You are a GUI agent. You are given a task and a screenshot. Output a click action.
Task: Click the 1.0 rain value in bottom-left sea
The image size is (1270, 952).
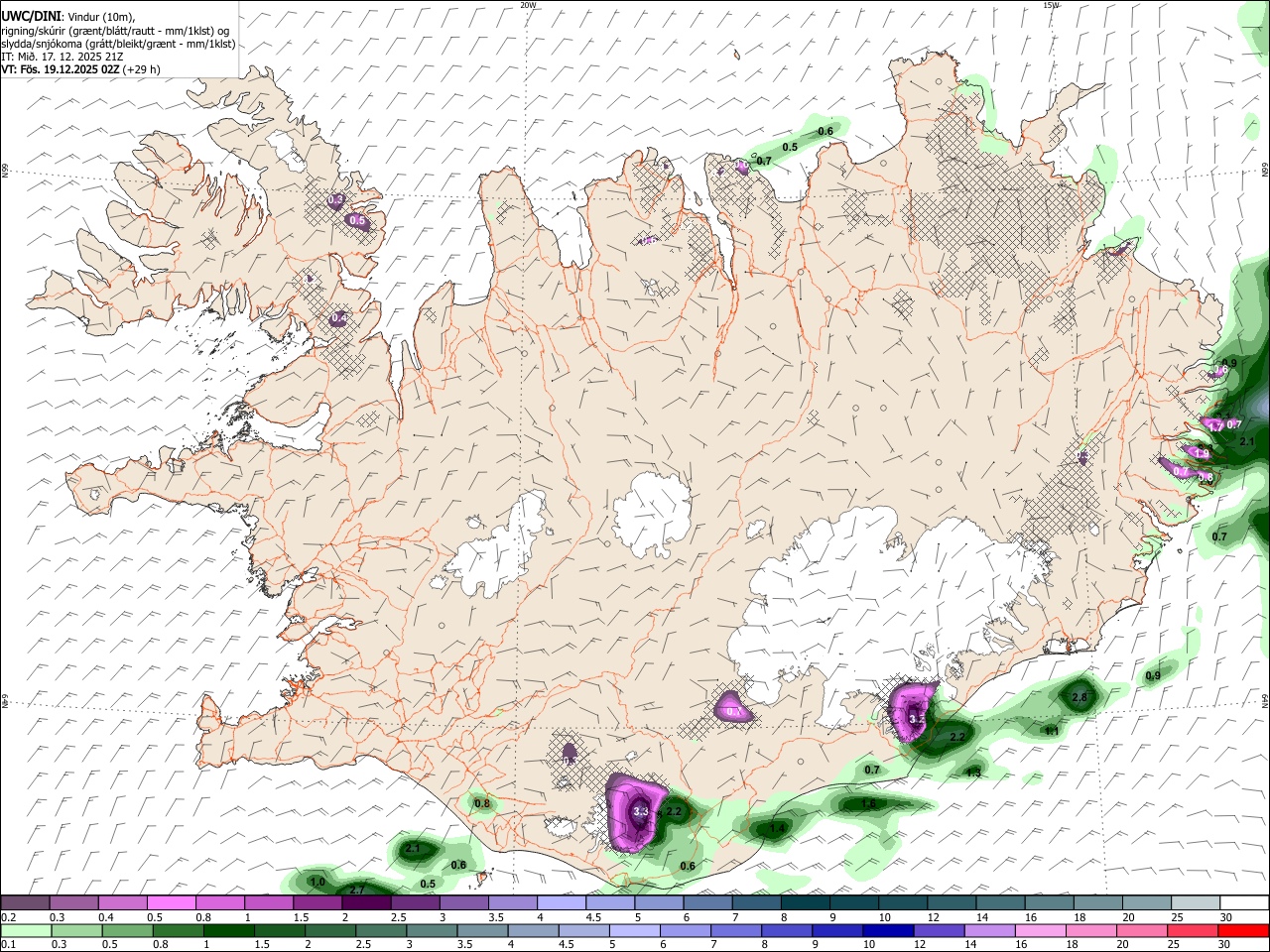tap(317, 882)
